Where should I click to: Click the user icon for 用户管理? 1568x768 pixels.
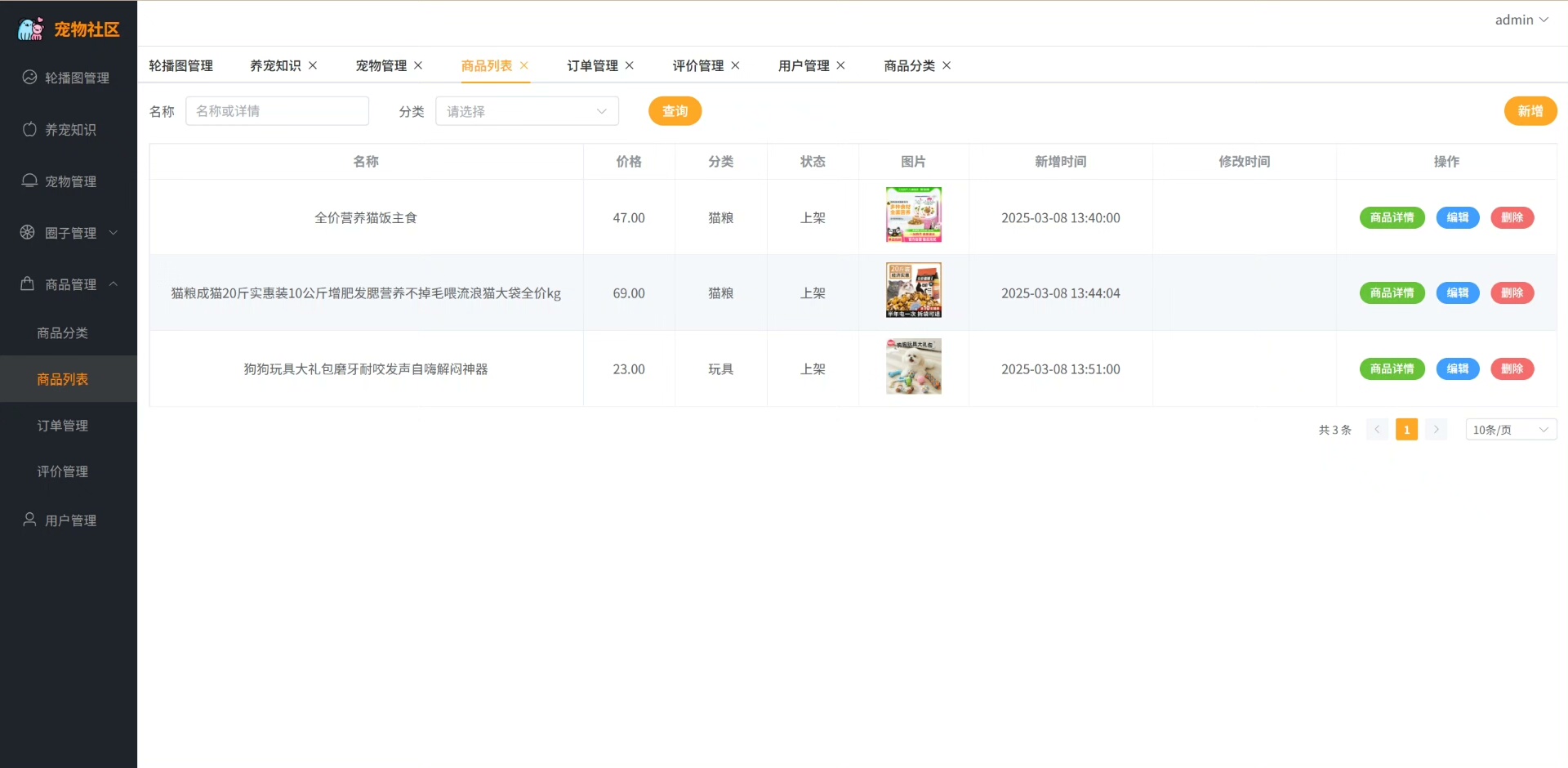[x=29, y=520]
